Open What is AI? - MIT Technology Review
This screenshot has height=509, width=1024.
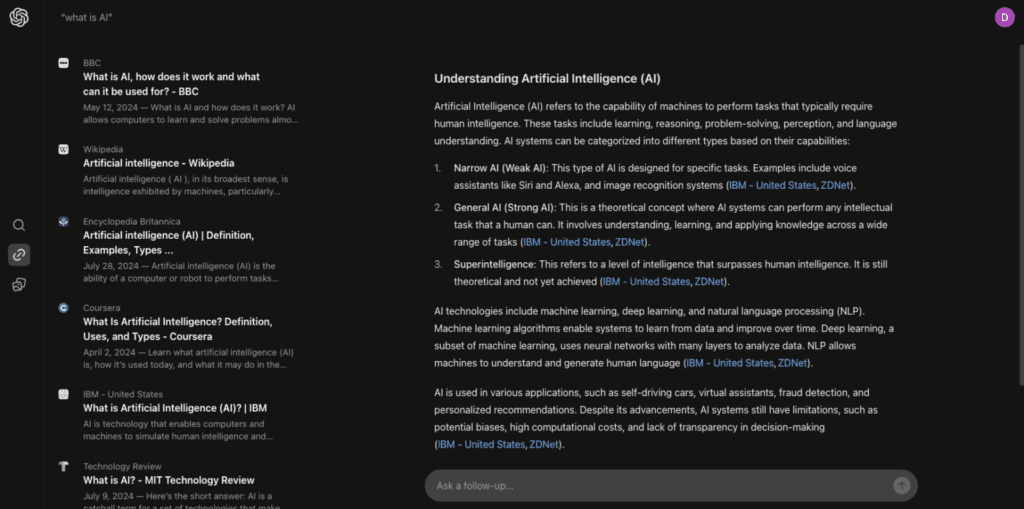click(168, 480)
